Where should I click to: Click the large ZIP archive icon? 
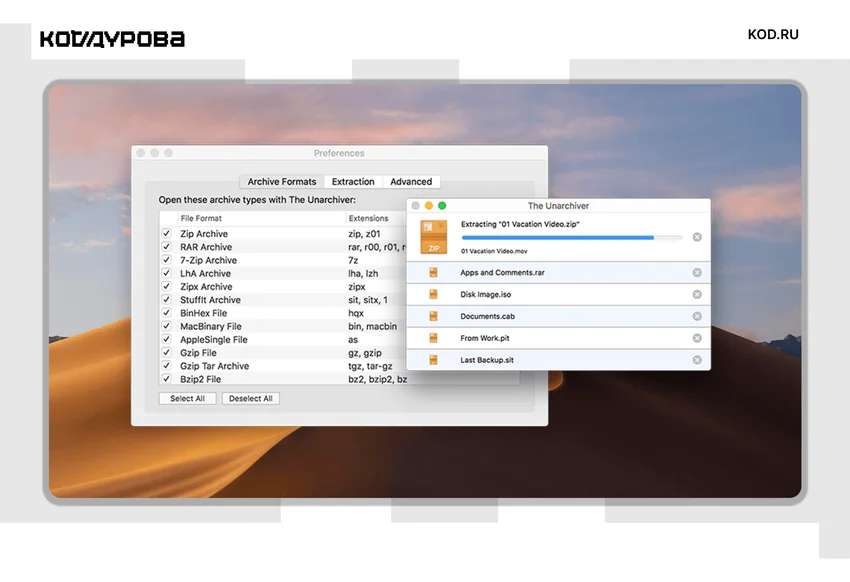pyautogui.click(x=434, y=237)
